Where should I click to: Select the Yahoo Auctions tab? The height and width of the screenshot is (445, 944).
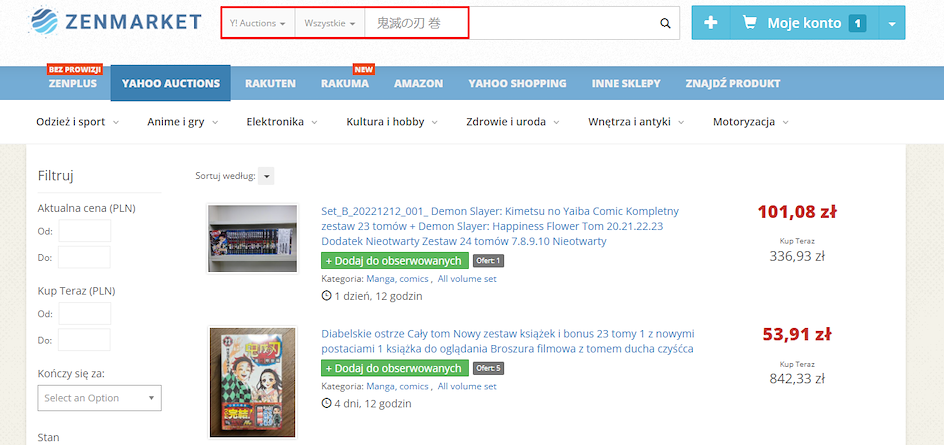coord(170,84)
